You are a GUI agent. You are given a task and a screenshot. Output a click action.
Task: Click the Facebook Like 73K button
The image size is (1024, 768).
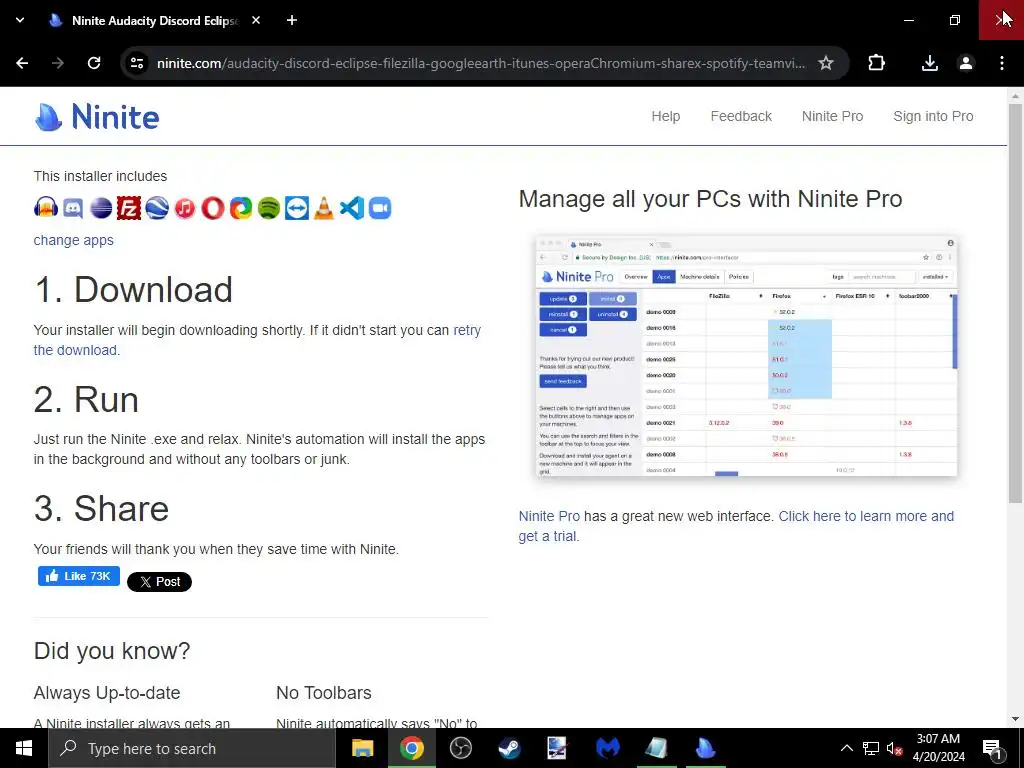78,576
